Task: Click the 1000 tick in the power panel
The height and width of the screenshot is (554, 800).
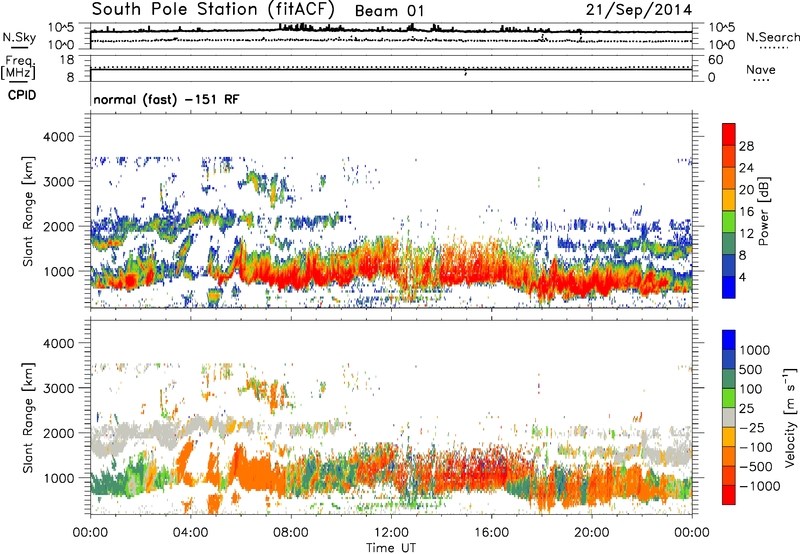Action: (59, 271)
